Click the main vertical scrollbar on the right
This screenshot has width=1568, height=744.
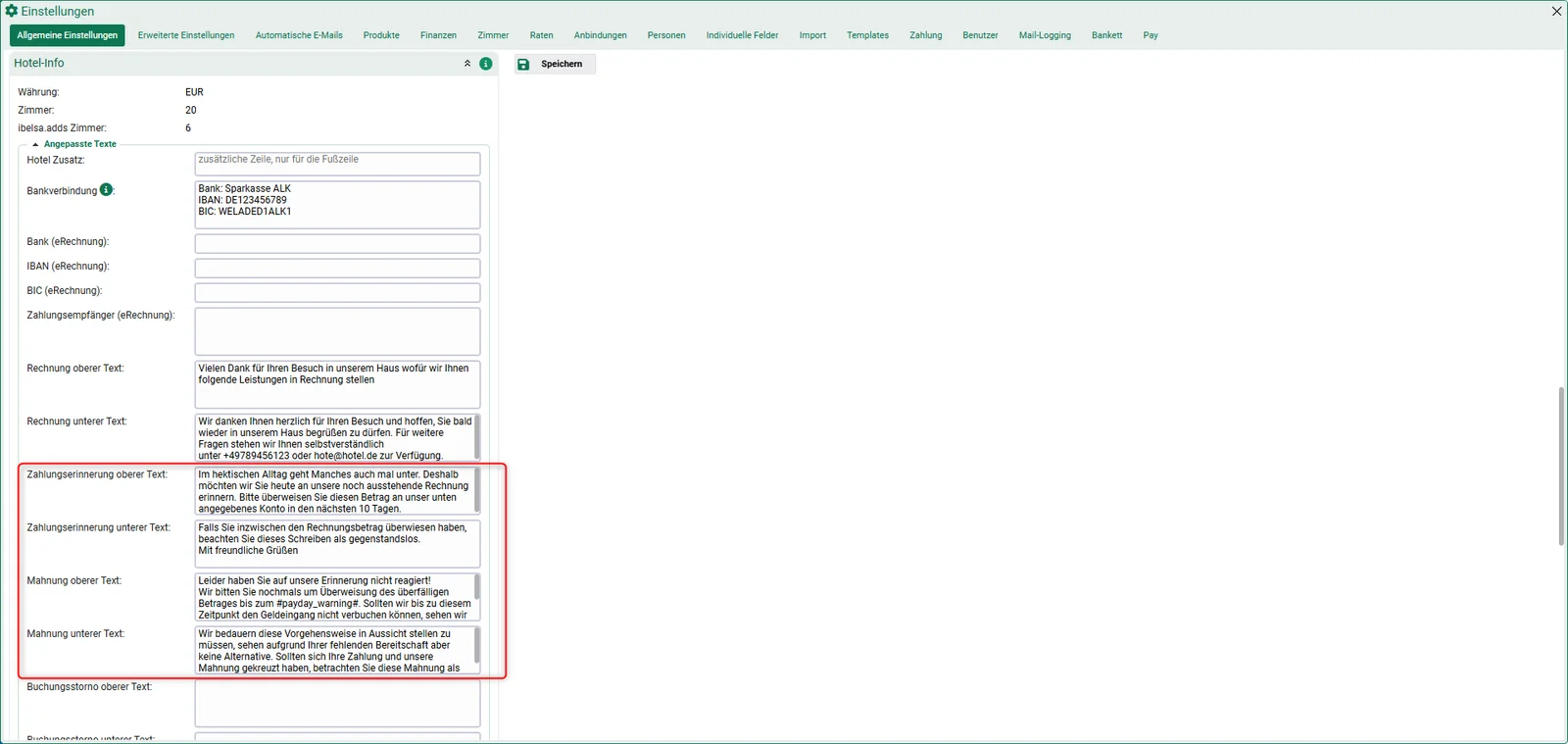(x=1561, y=467)
